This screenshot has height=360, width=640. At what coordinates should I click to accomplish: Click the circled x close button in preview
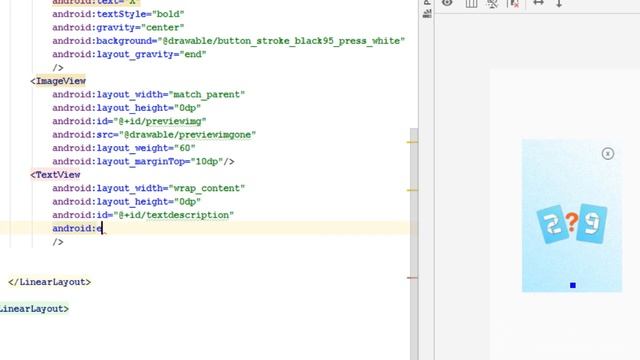tap(607, 153)
